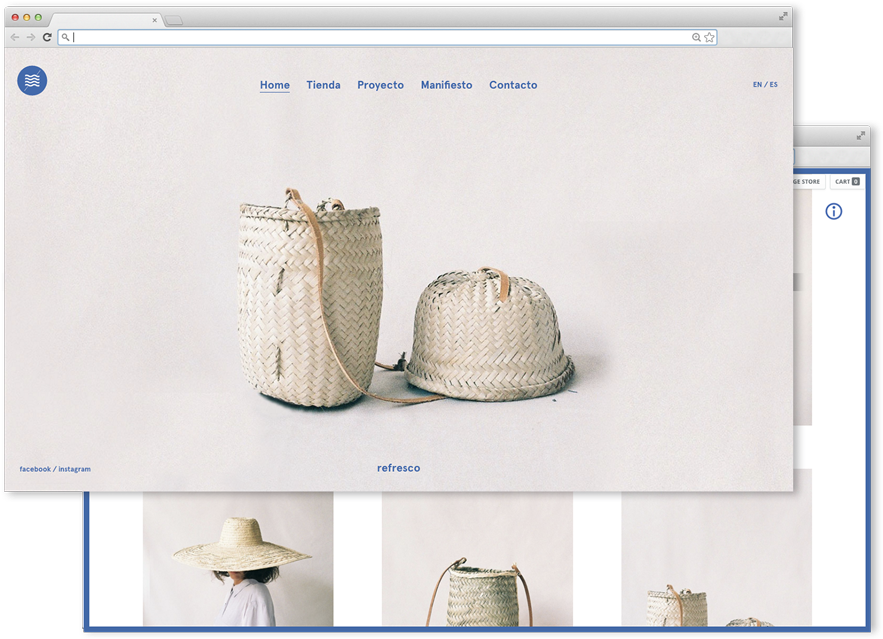Open the CART showing 0 items

tap(846, 181)
